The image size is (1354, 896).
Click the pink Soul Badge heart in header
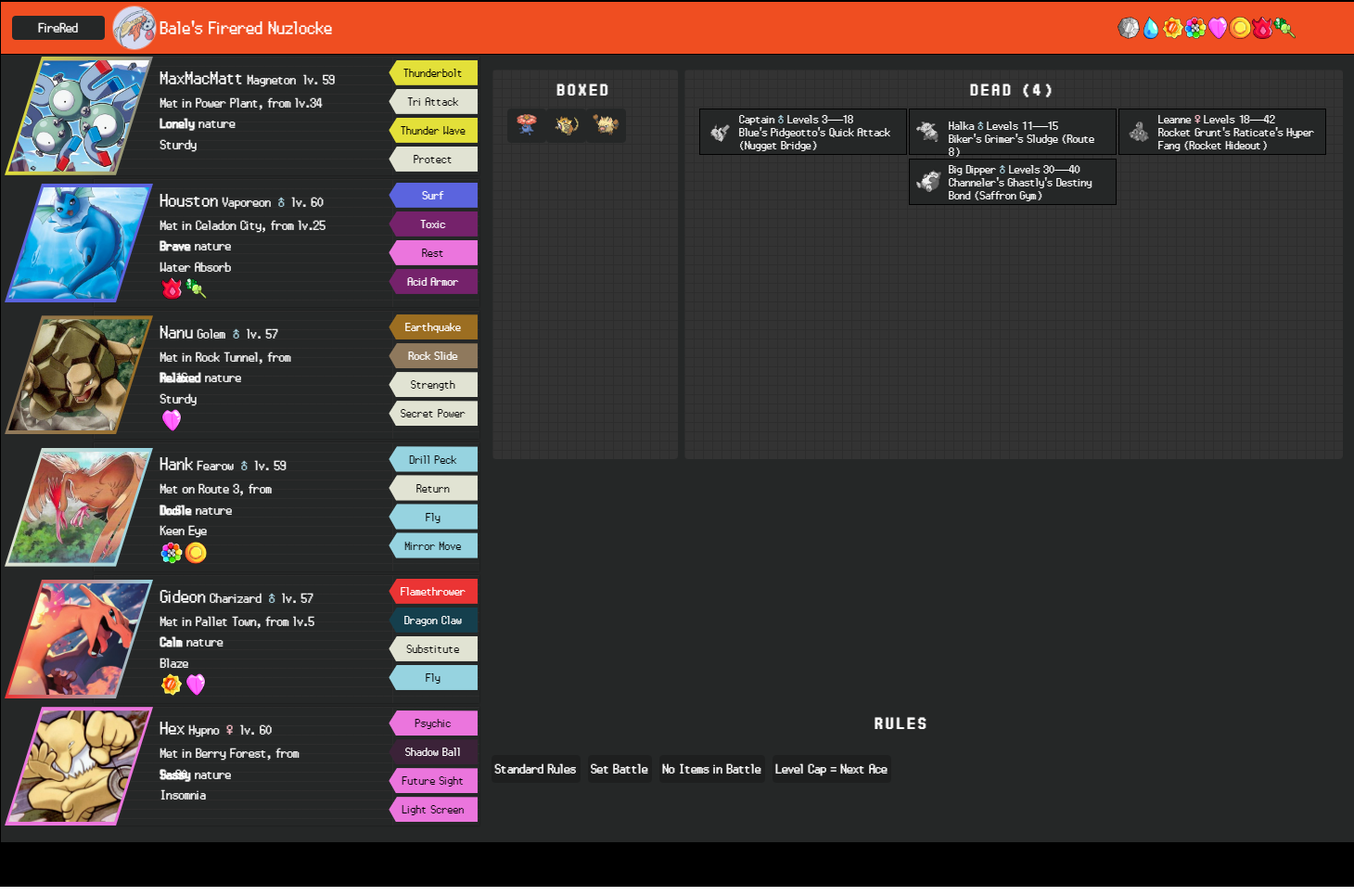tap(1218, 28)
